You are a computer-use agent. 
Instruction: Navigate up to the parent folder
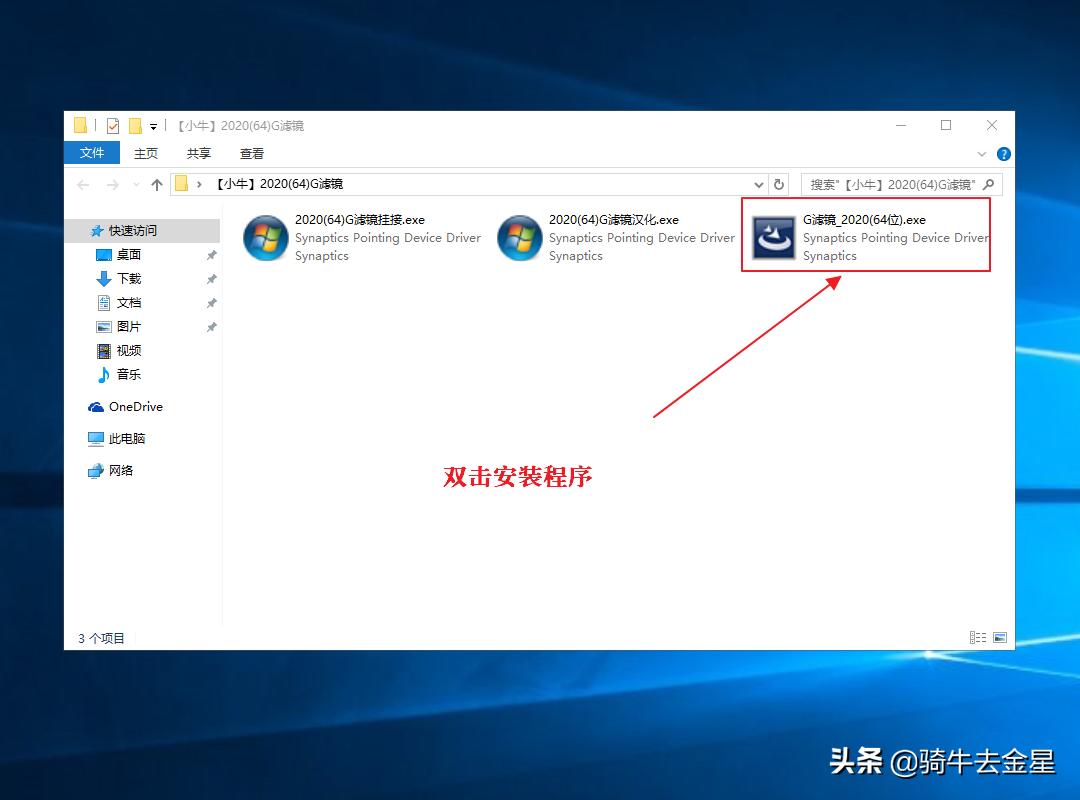tap(156, 184)
